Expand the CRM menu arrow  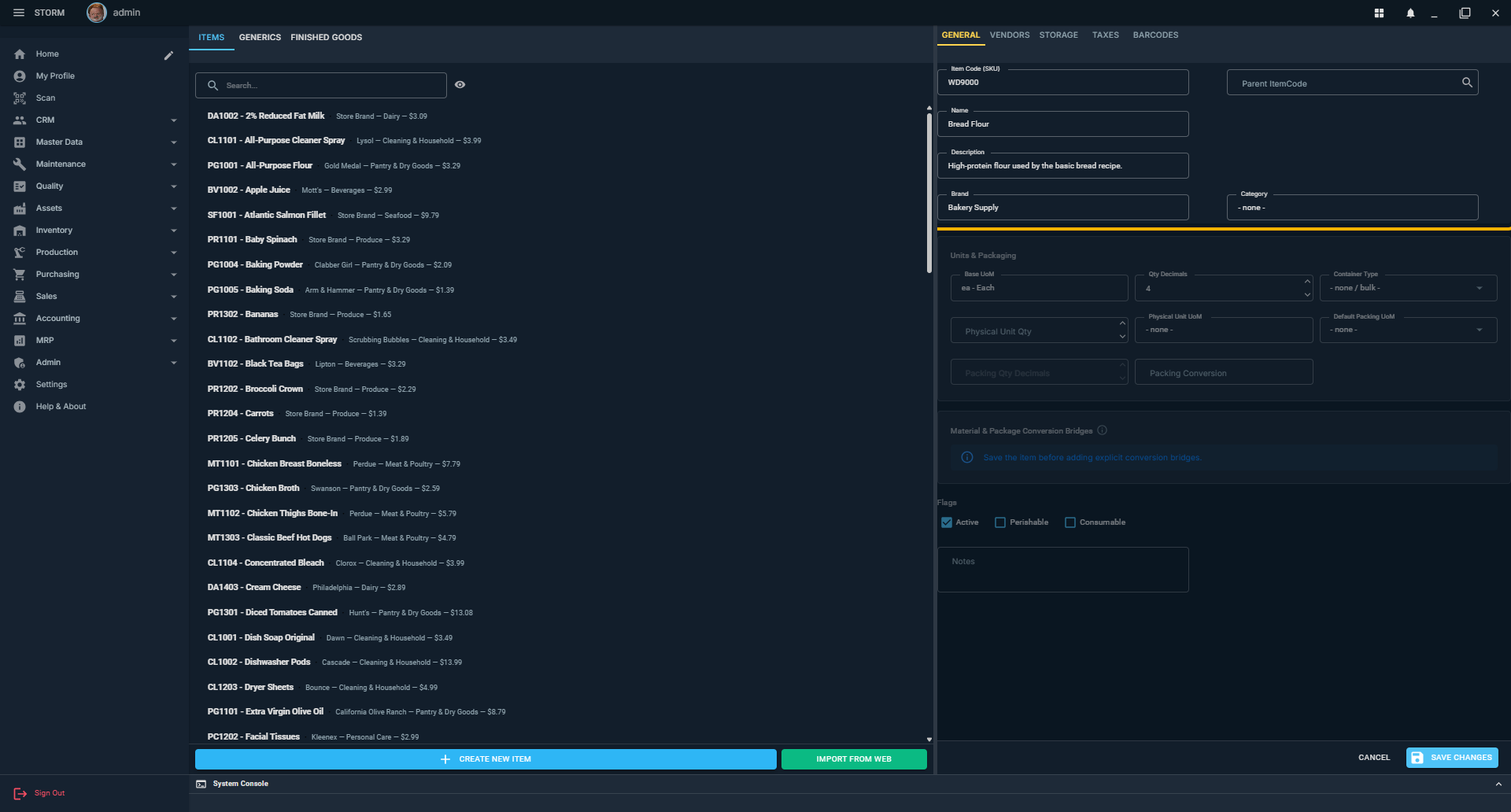tap(174, 120)
